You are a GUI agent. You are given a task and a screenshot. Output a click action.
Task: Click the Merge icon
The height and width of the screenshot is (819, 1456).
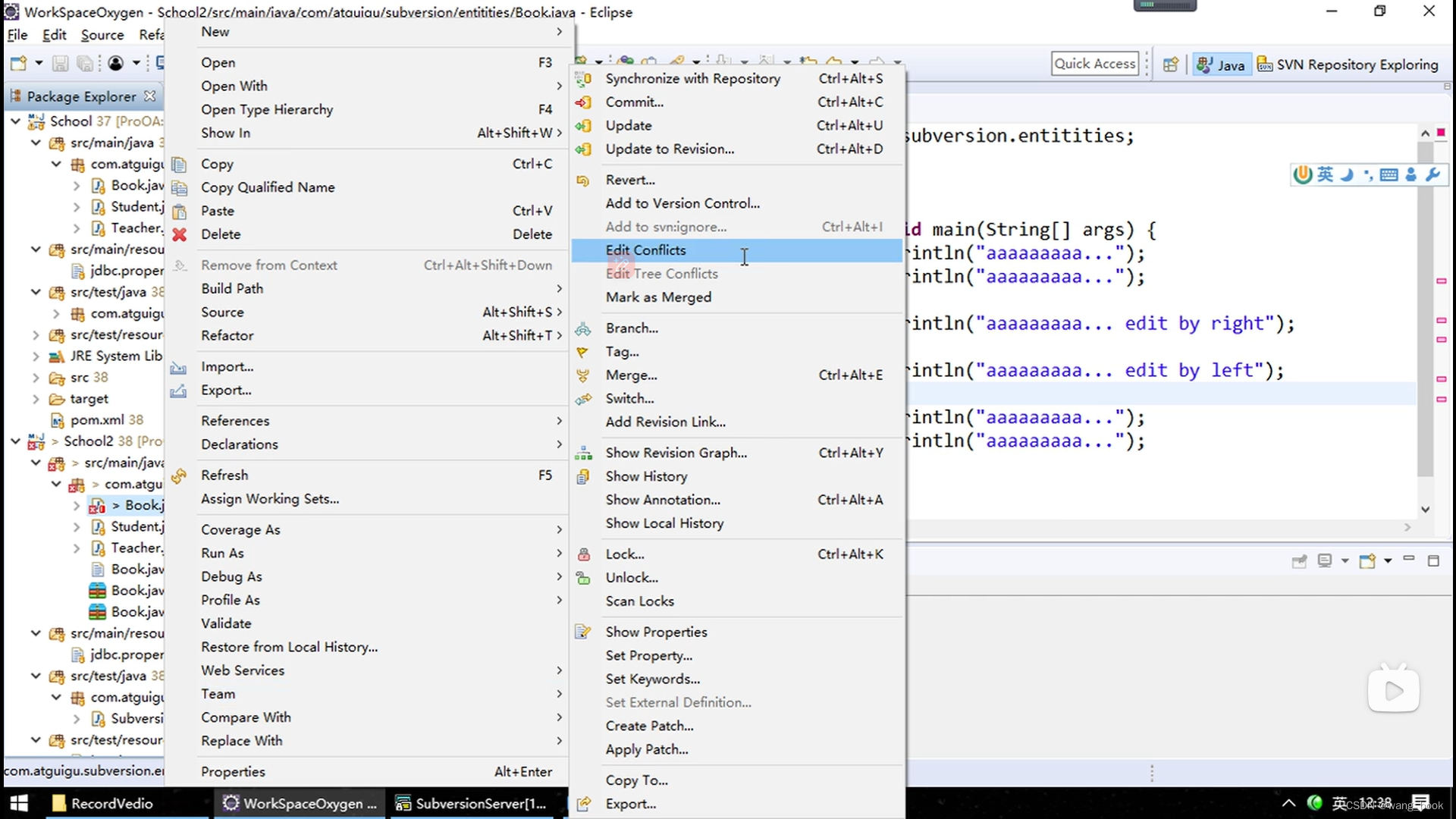(x=583, y=375)
